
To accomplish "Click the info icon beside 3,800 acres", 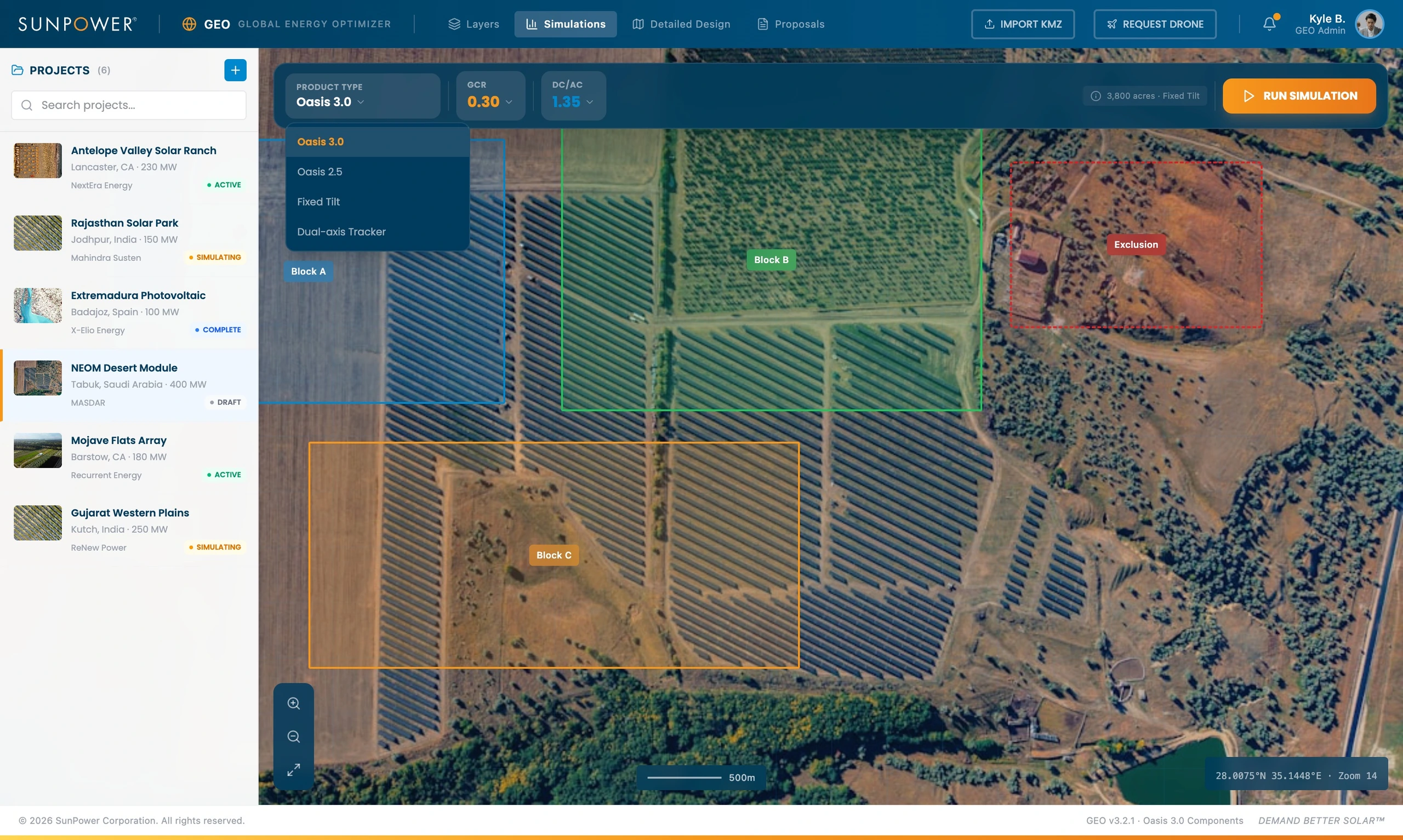I will click(1096, 96).
